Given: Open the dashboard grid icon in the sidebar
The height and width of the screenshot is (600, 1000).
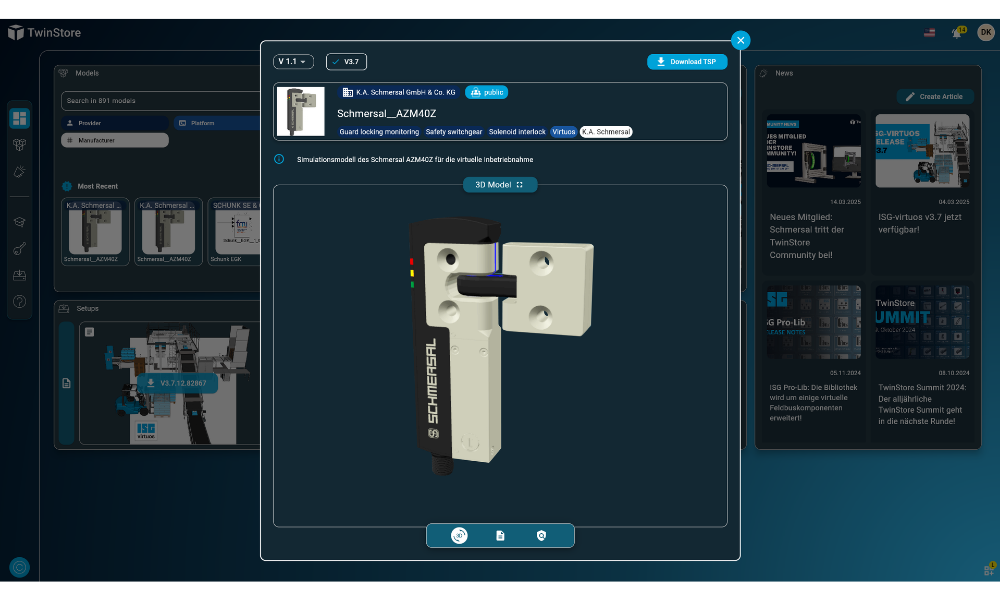Looking at the screenshot, I should (x=20, y=118).
